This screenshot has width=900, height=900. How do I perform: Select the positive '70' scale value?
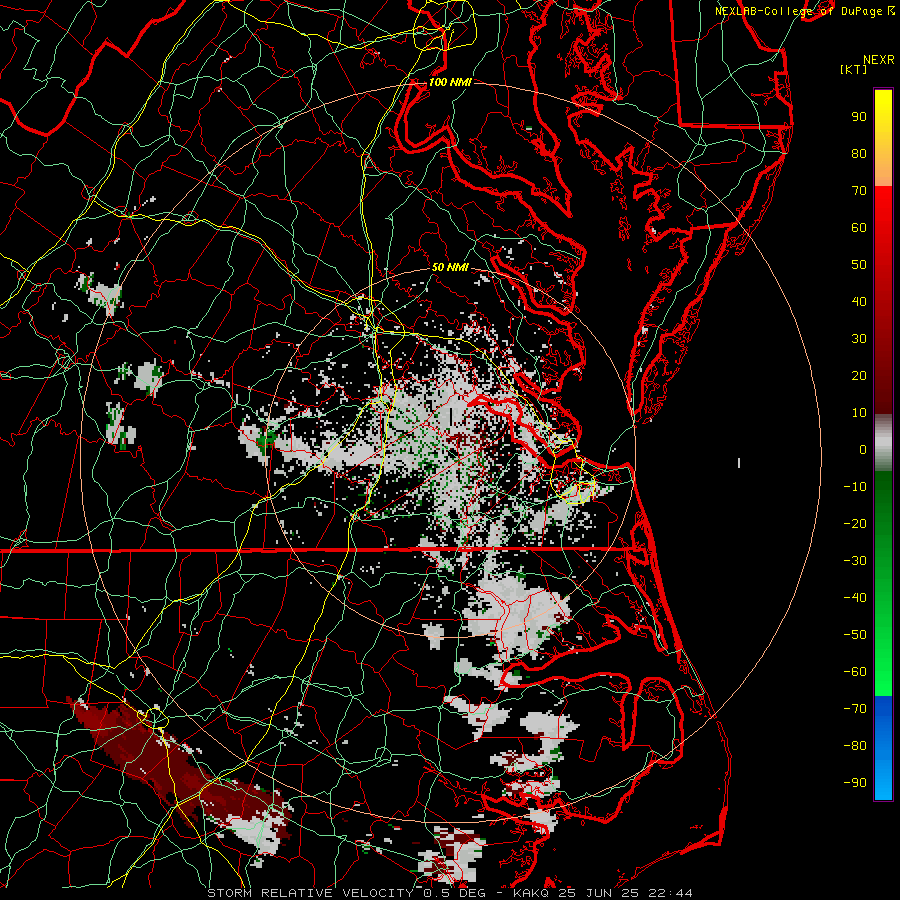pyautogui.click(x=859, y=191)
